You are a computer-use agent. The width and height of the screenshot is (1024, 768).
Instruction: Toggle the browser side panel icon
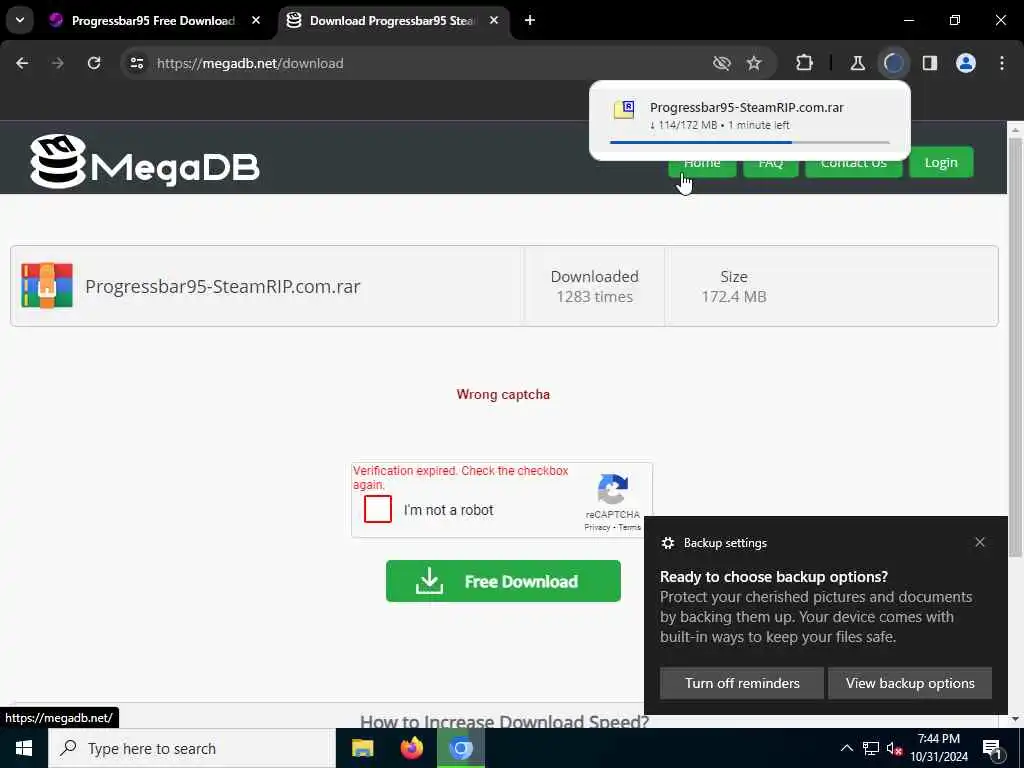coord(930,63)
